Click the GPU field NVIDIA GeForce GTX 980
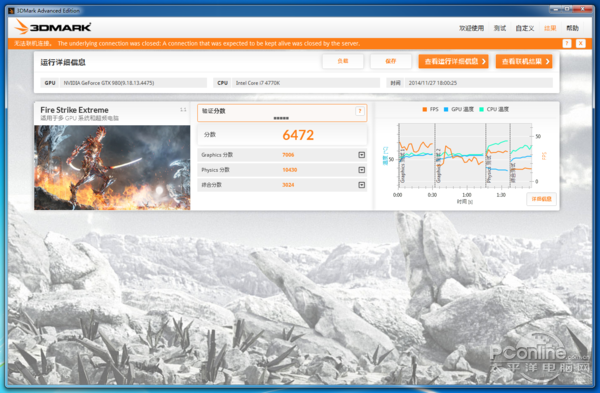The width and height of the screenshot is (600, 393). 124,83
